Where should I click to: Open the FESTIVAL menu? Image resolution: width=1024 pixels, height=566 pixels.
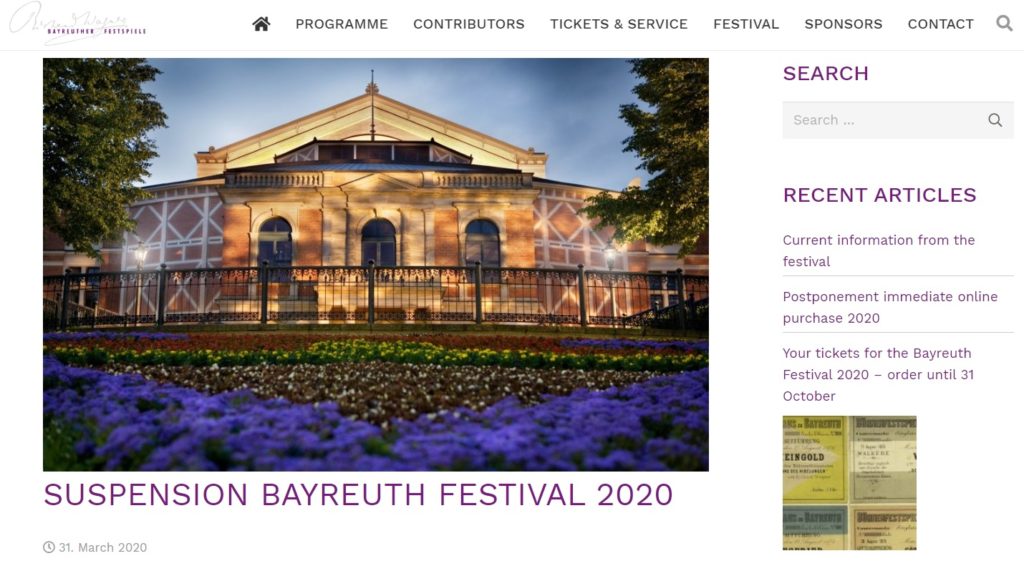click(746, 24)
